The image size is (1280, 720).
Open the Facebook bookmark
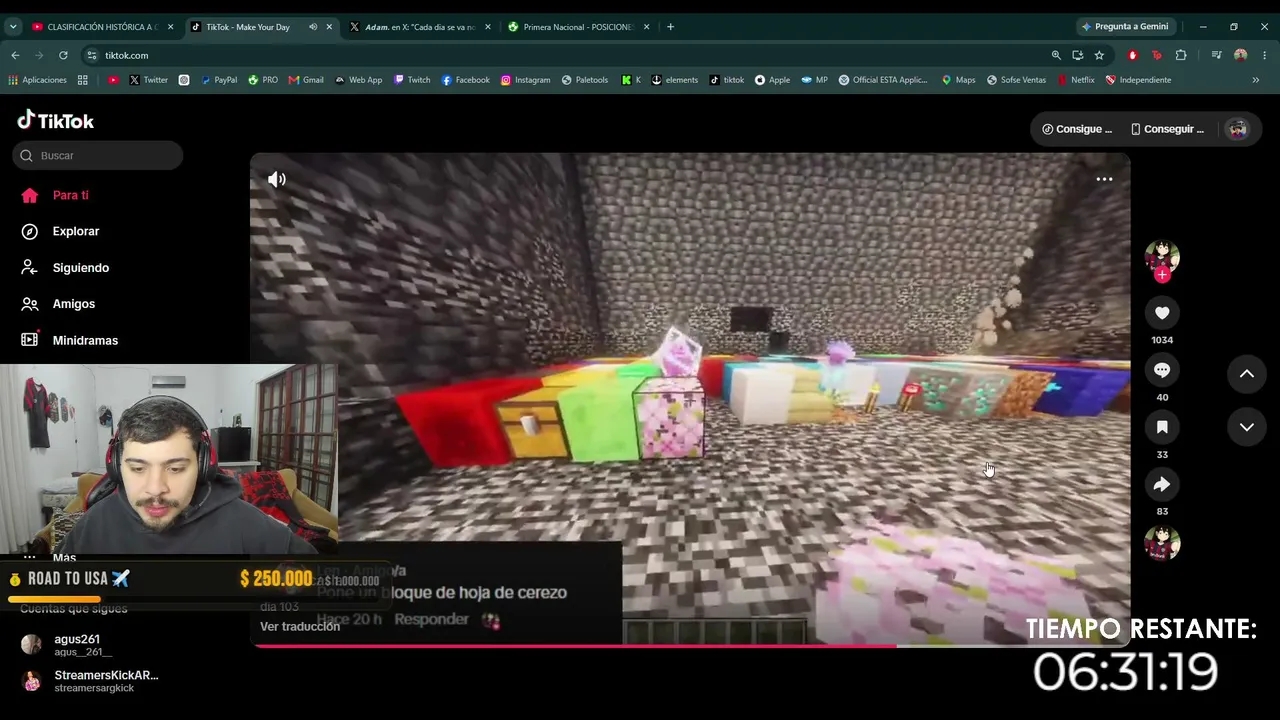466,80
